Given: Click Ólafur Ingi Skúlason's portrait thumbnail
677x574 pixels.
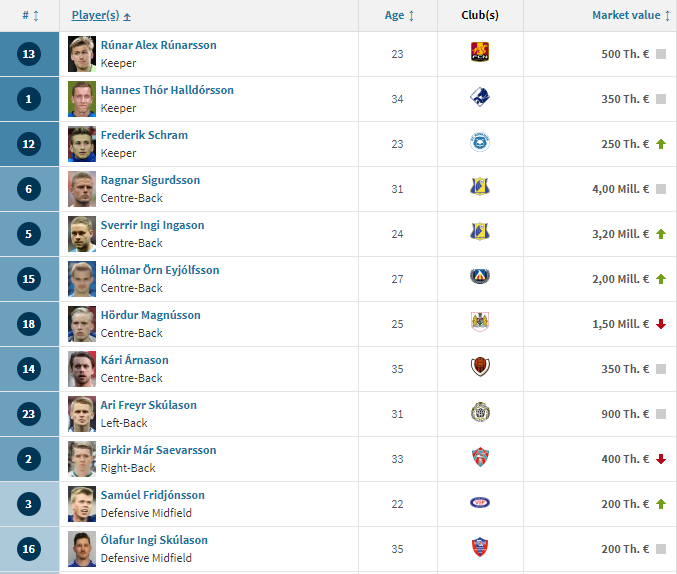Looking at the screenshot, I should [82, 549].
